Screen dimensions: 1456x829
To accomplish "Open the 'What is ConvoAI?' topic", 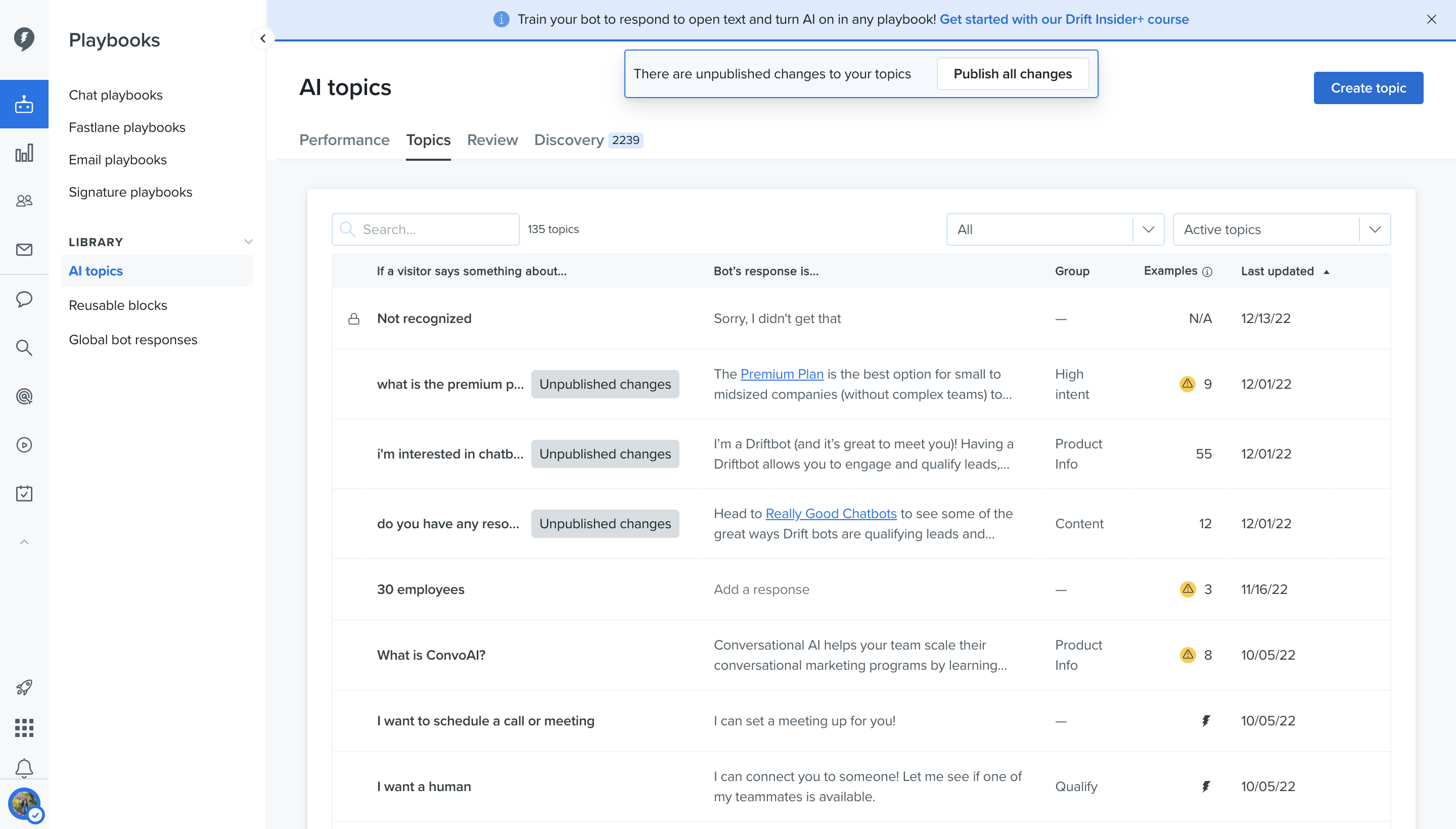I will (431, 655).
